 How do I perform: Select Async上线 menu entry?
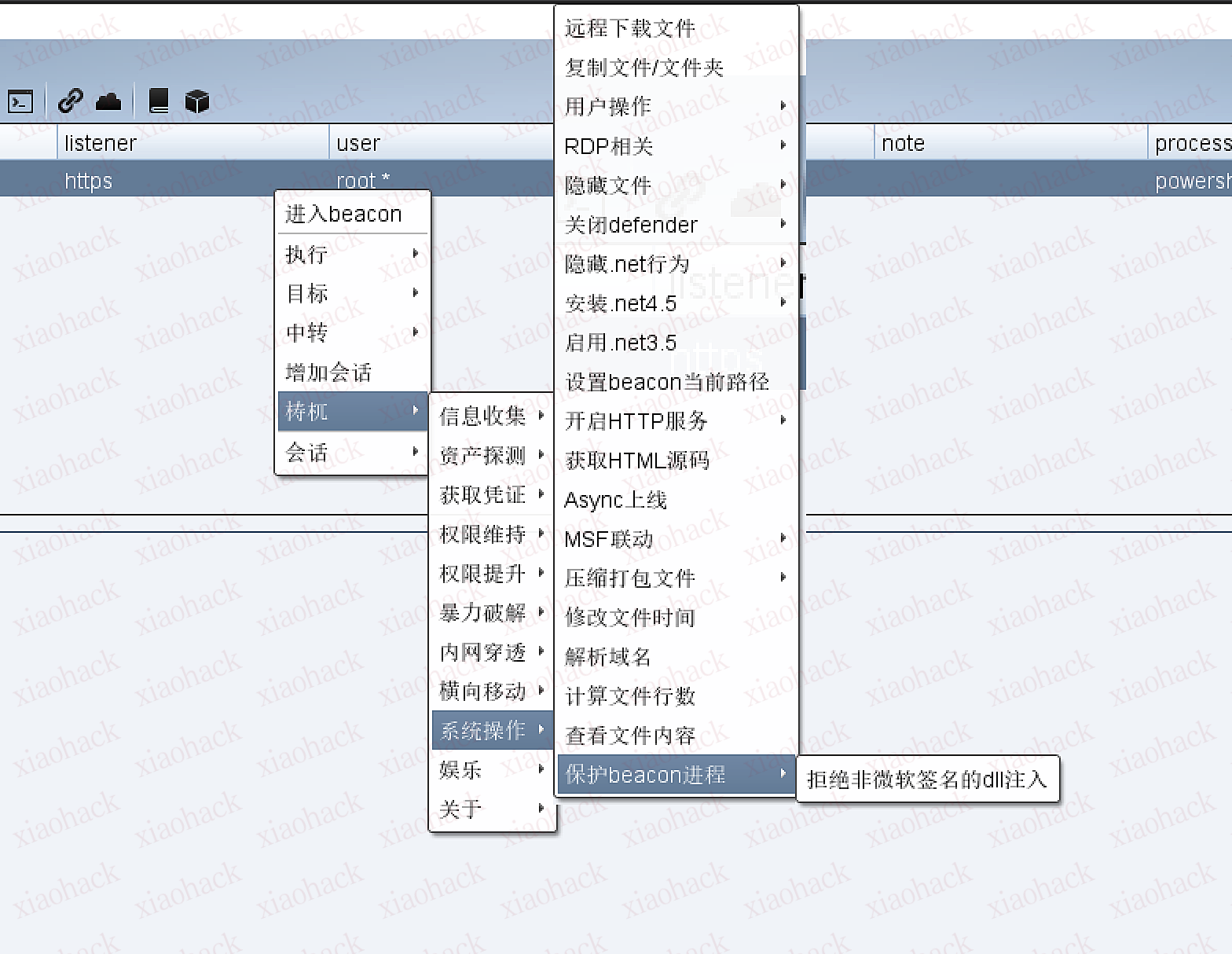coord(615,500)
